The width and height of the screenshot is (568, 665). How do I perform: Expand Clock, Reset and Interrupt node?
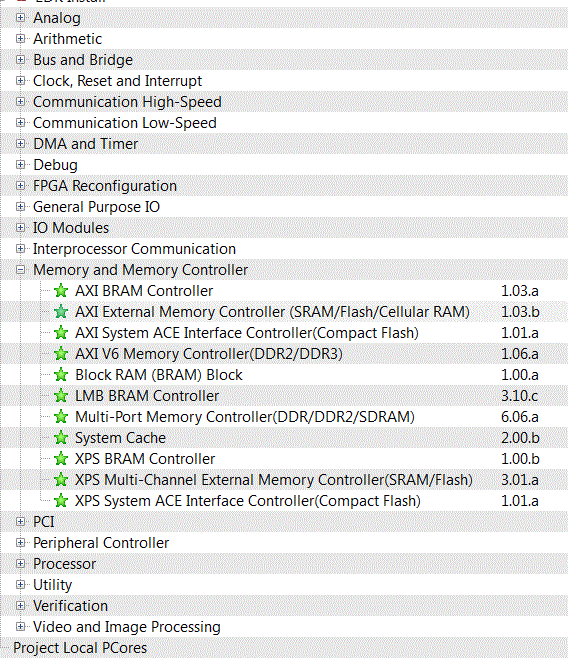point(20,81)
